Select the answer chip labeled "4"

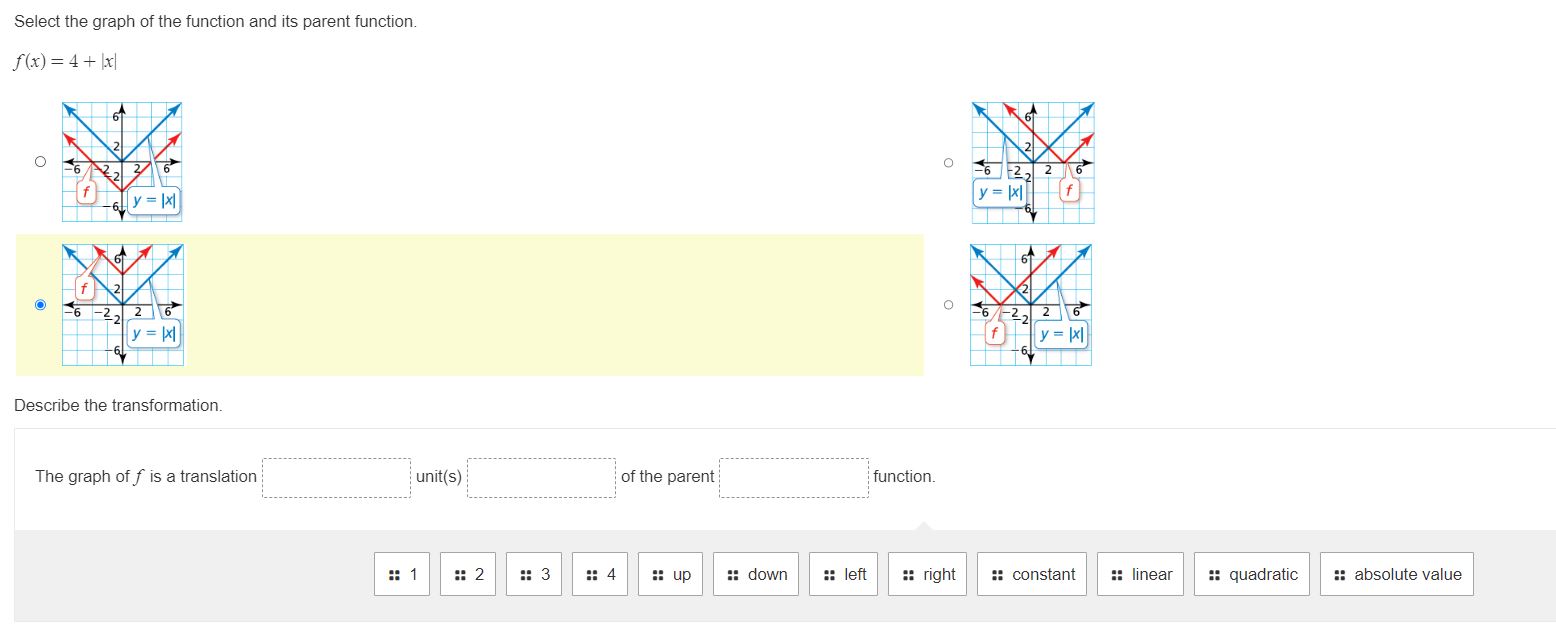[x=599, y=573]
